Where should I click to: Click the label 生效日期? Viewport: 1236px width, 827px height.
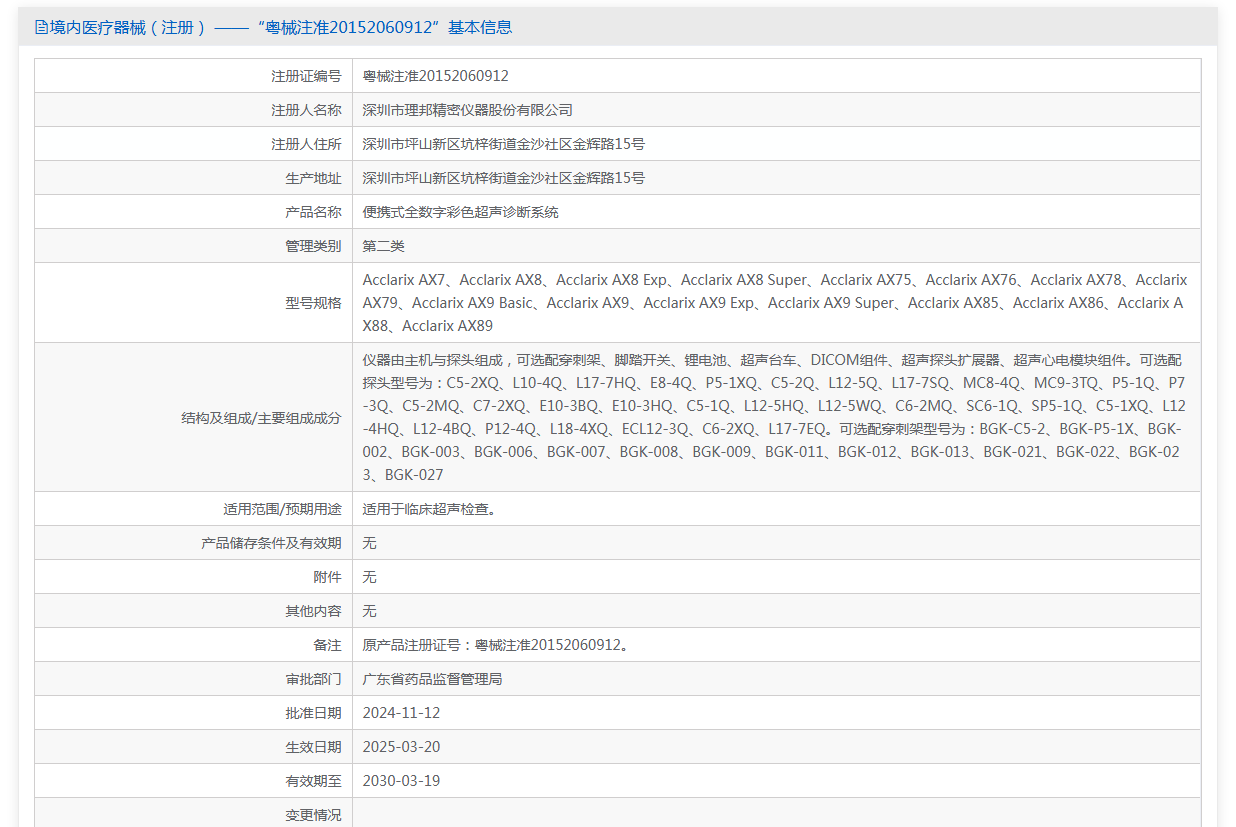[313, 747]
